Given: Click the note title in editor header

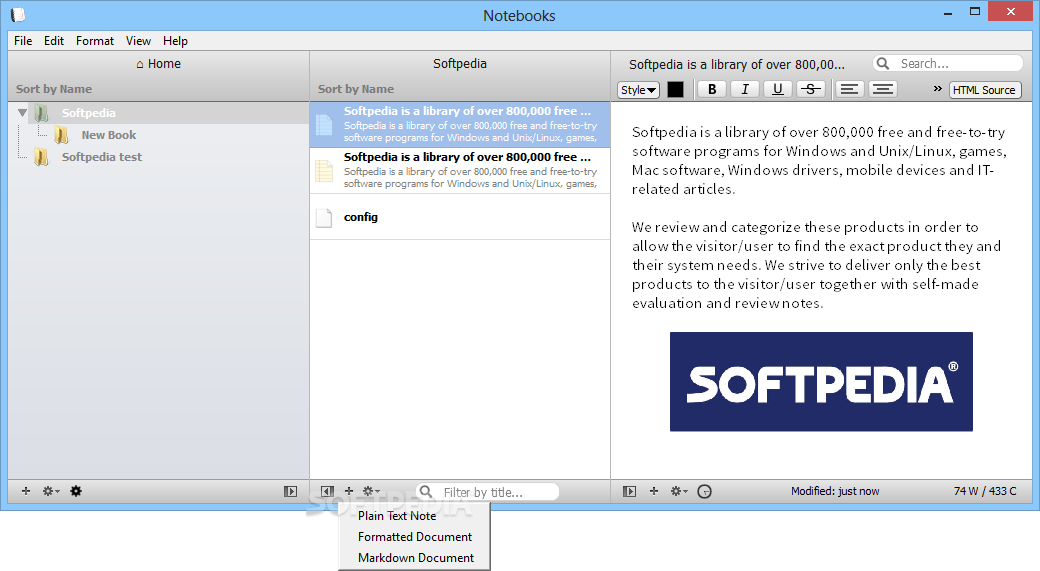Looking at the screenshot, I should 737,64.
